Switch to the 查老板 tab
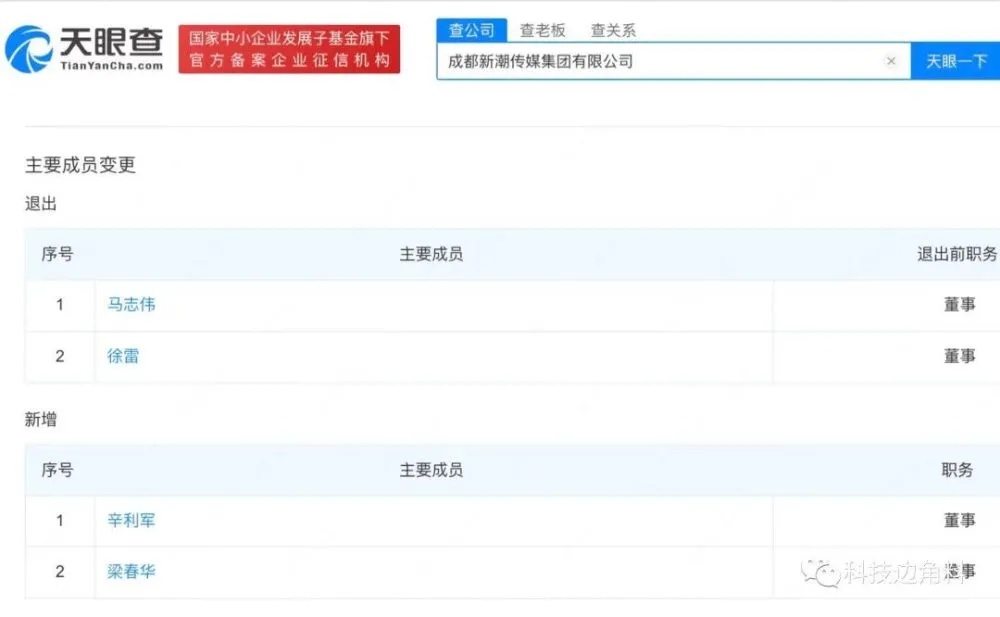The width and height of the screenshot is (1000, 617). pyautogui.click(x=542, y=30)
